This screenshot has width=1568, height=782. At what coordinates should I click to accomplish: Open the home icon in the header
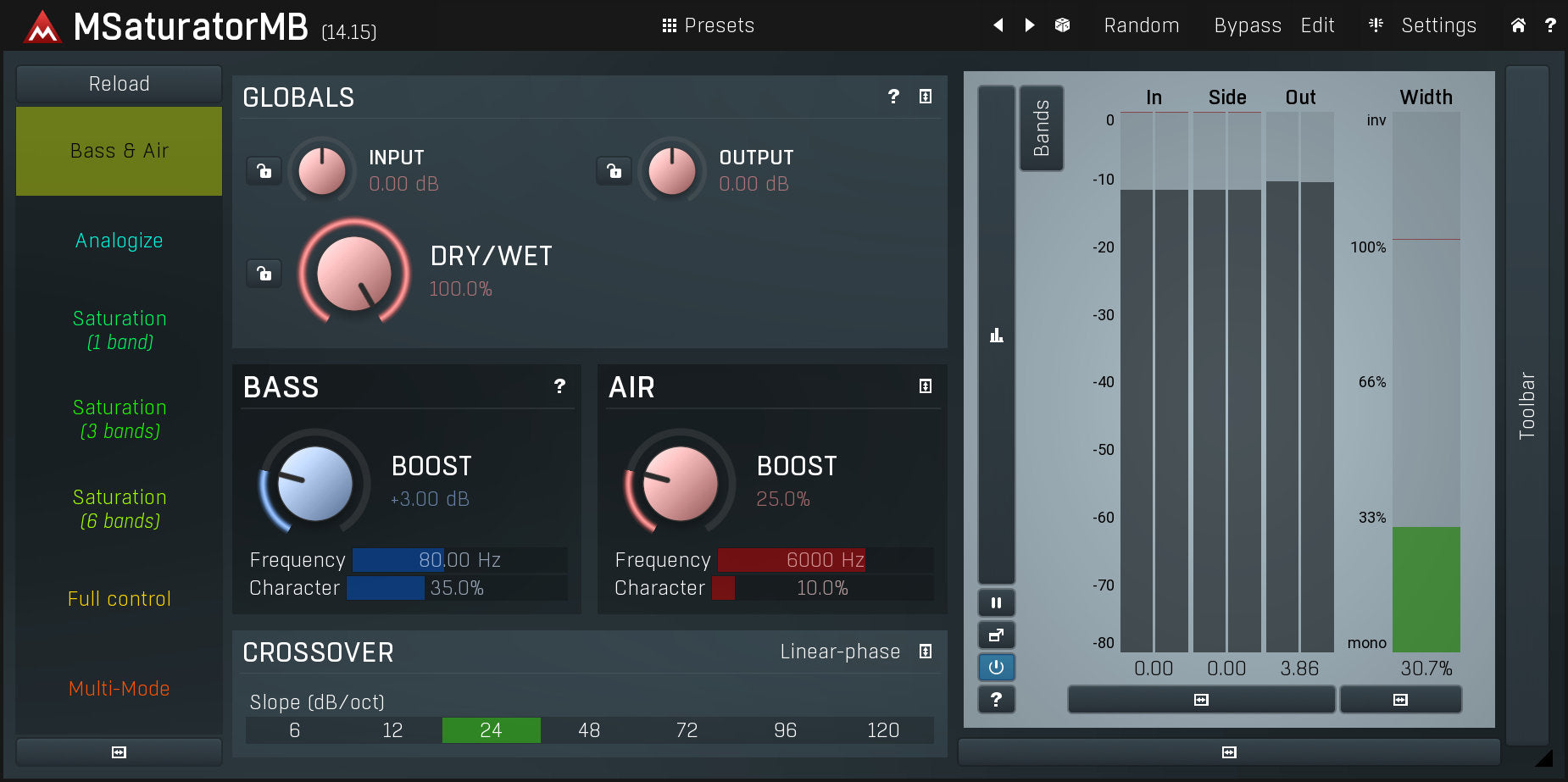(x=1518, y=25)
